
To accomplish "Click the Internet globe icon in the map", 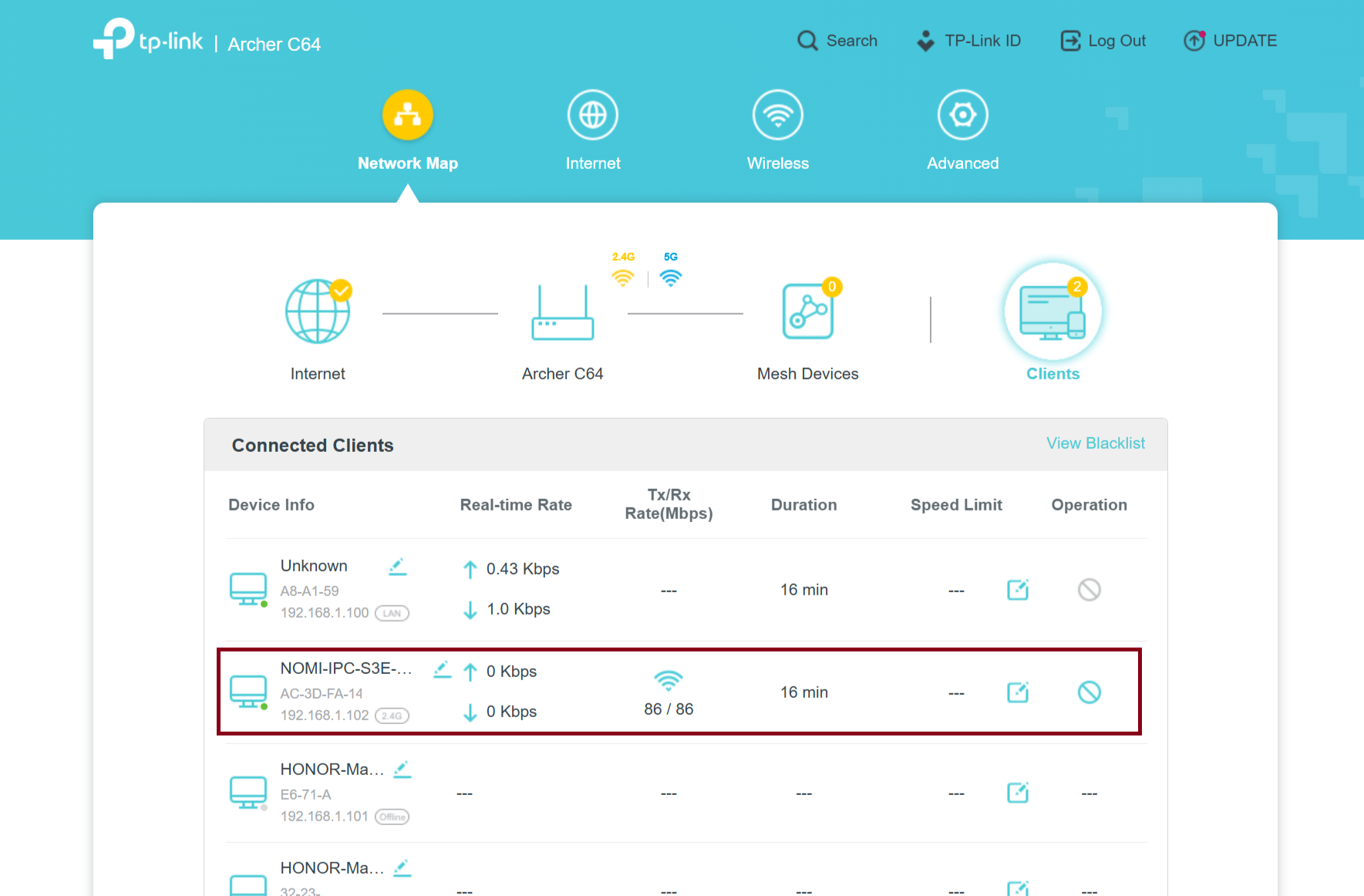I will point(318,312).
